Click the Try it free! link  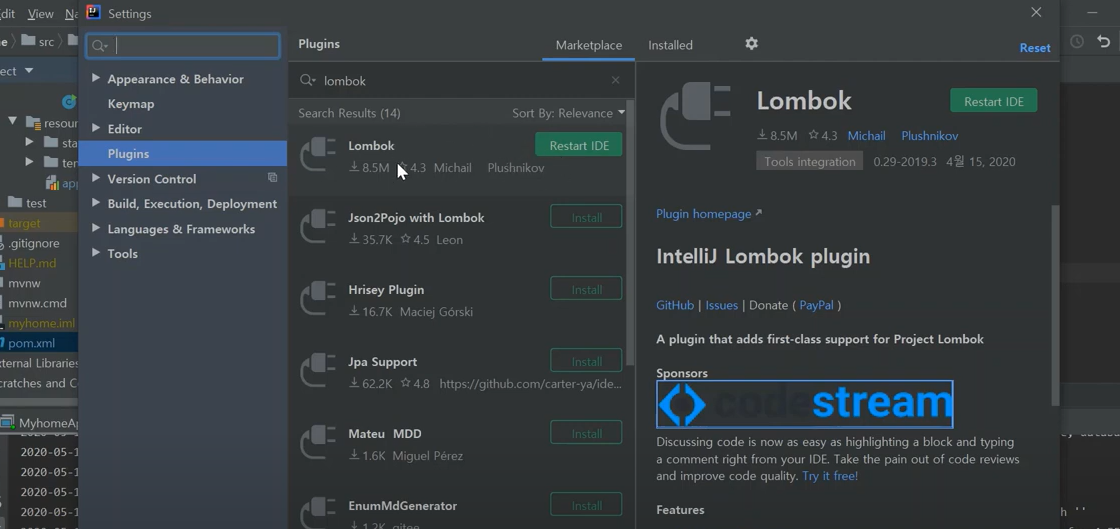click(x=830, y=475)
